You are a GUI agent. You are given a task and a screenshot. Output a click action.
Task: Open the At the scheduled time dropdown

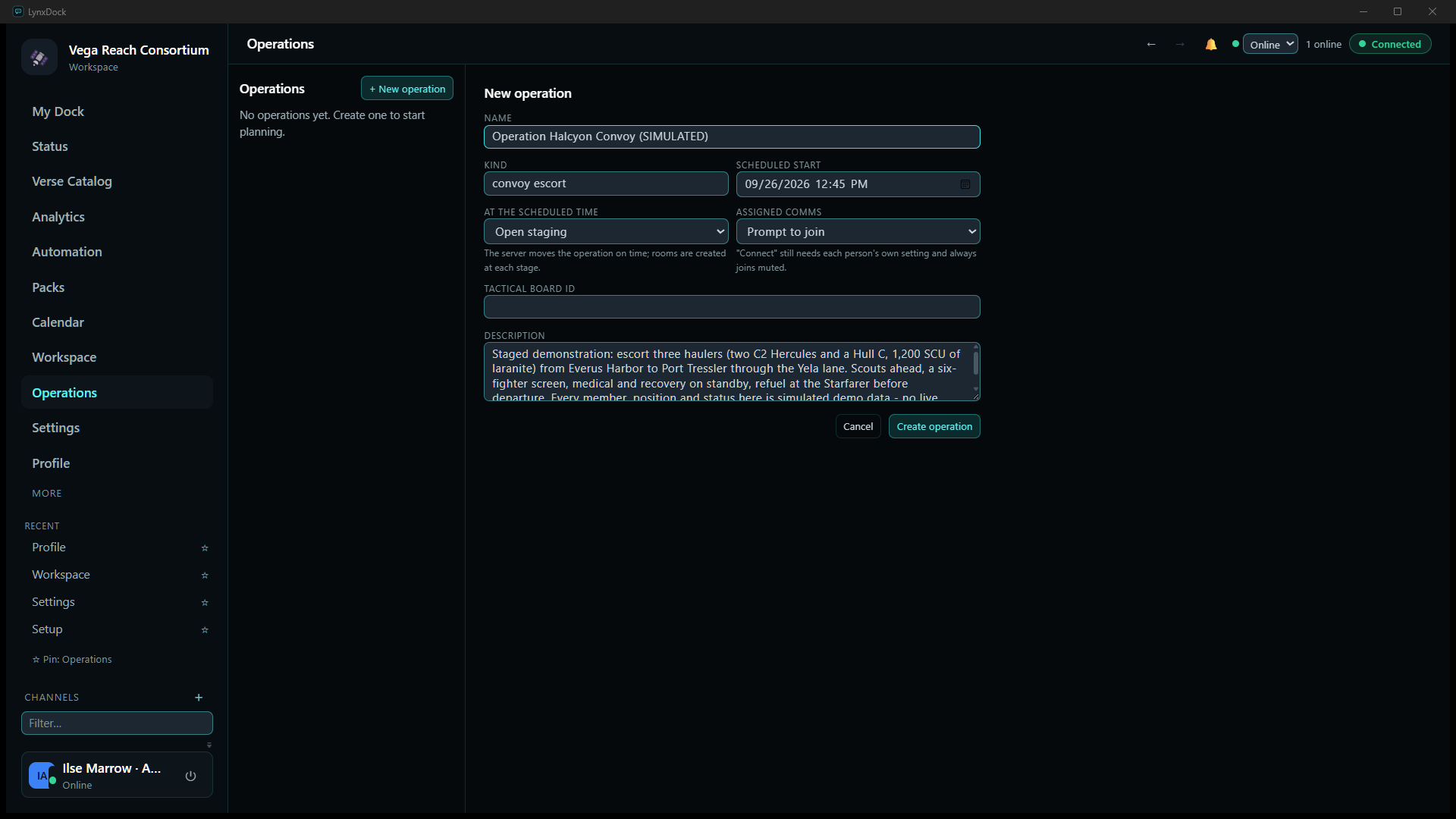[606, 231]
